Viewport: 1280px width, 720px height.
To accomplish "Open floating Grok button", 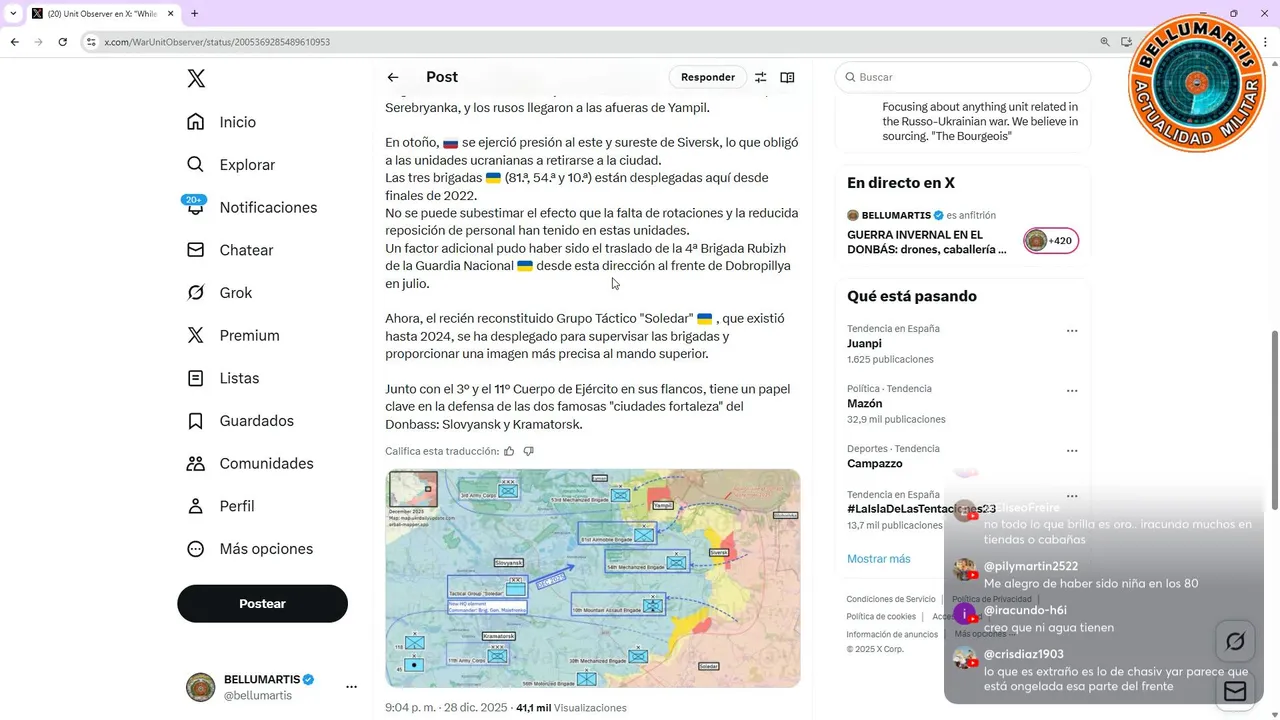I will pyautogui.click(x=1235, y=641).
